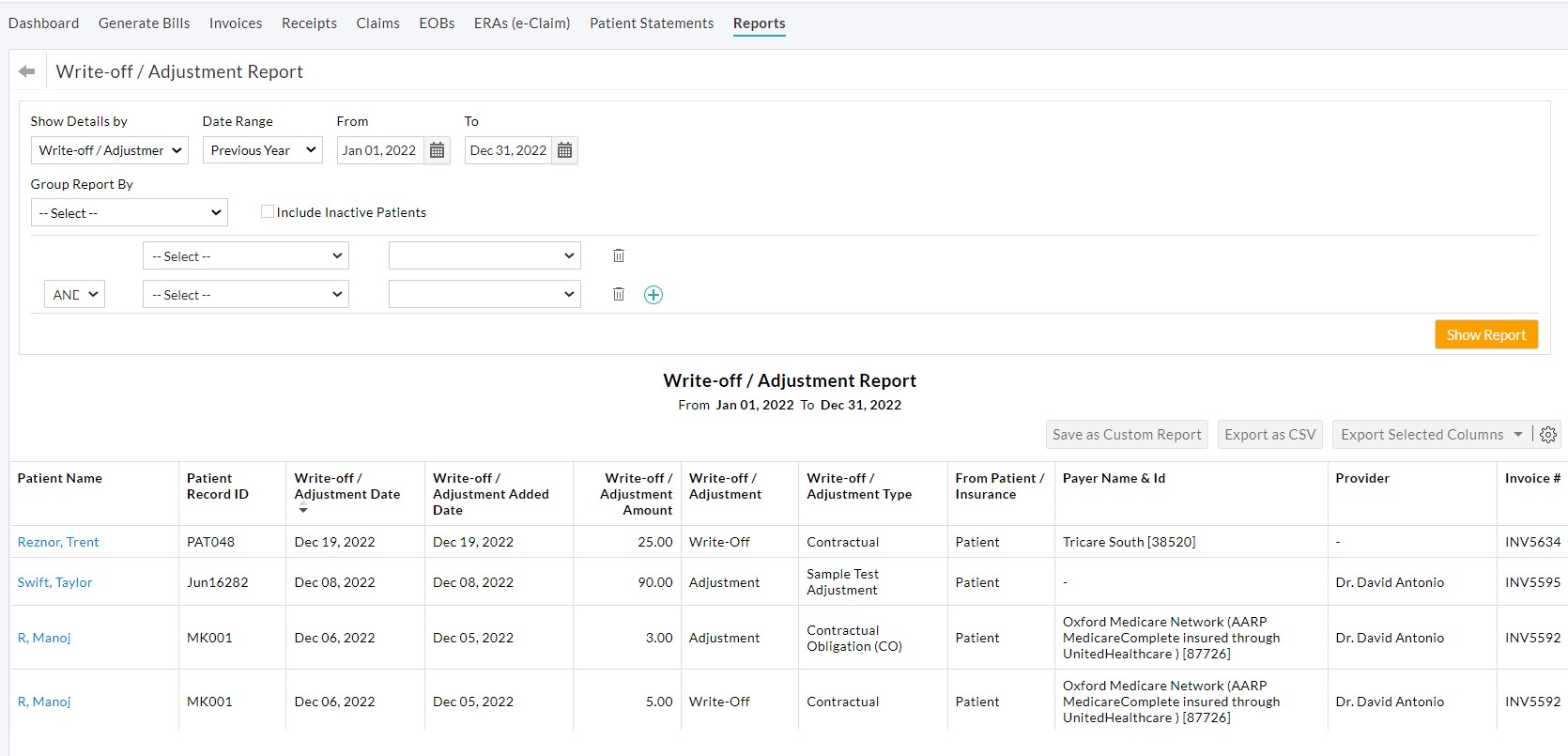Open the To date calendar picker icon
Image resolution: width=1568 pixels, height=756 pixels.
tap(564, 150)
